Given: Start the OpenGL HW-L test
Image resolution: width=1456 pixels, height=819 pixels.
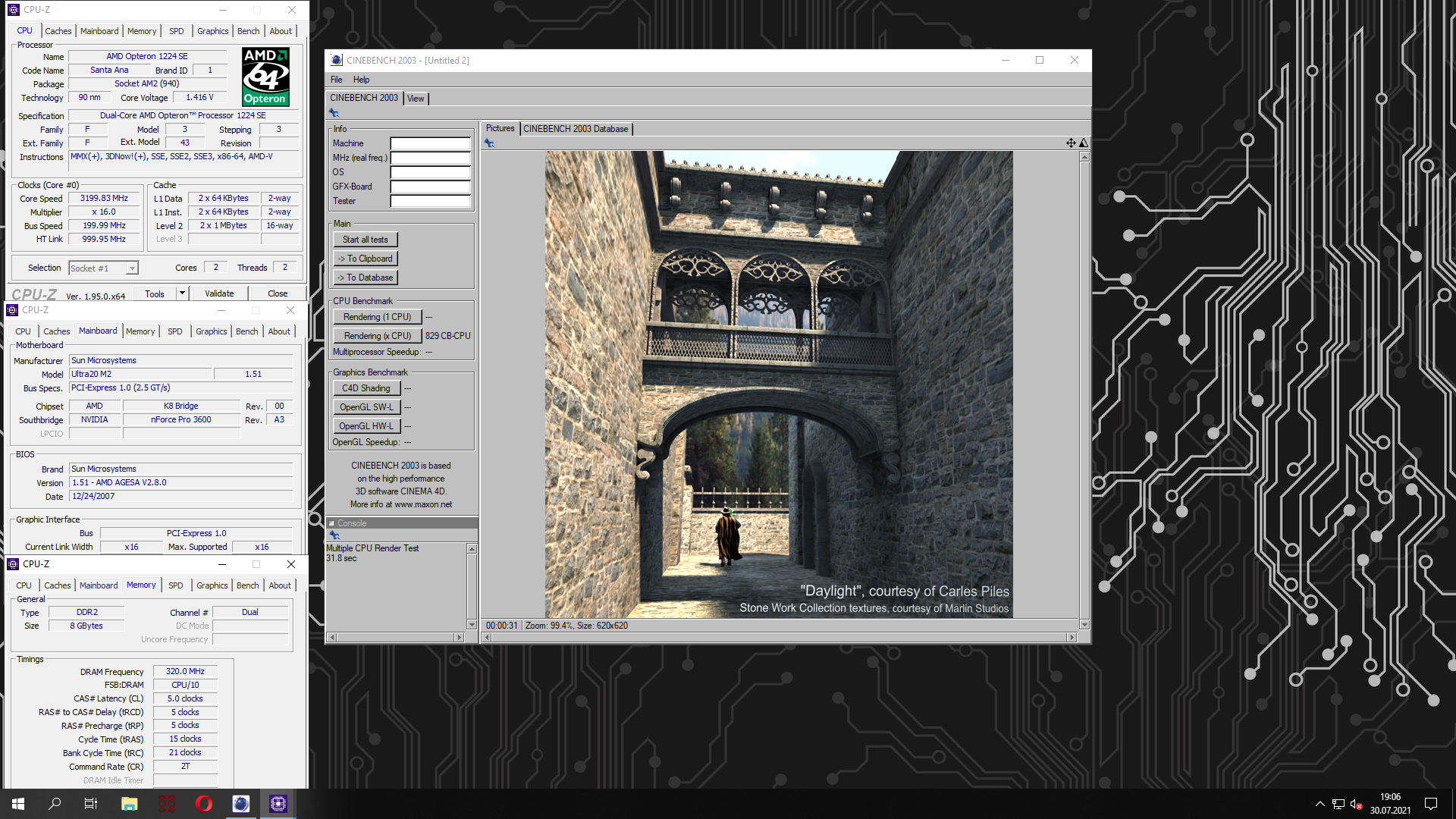Looking at the screenshot, I should (366, 426).
